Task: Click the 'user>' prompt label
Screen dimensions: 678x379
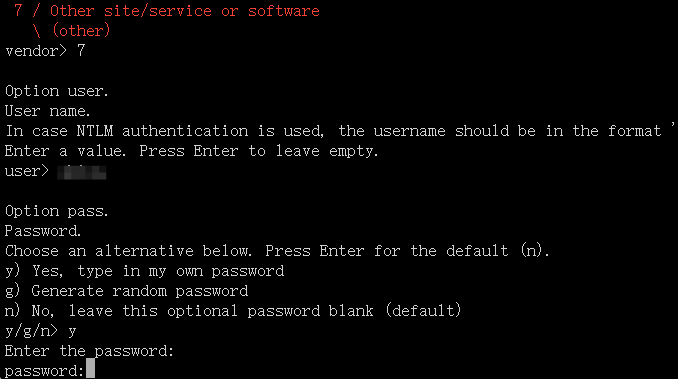Action: point(27,171)
